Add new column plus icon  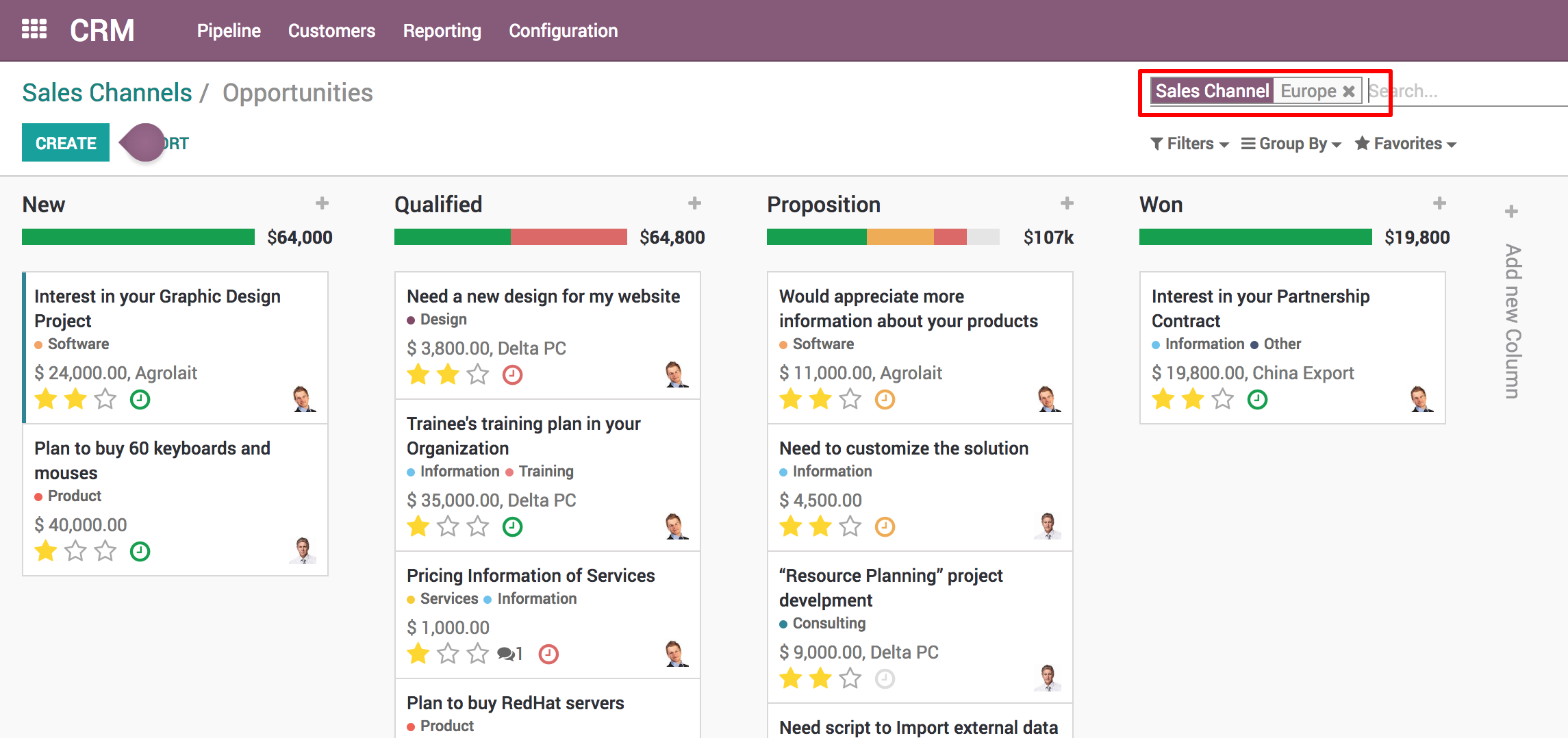pyautogui.click(x=1511, y=212)
